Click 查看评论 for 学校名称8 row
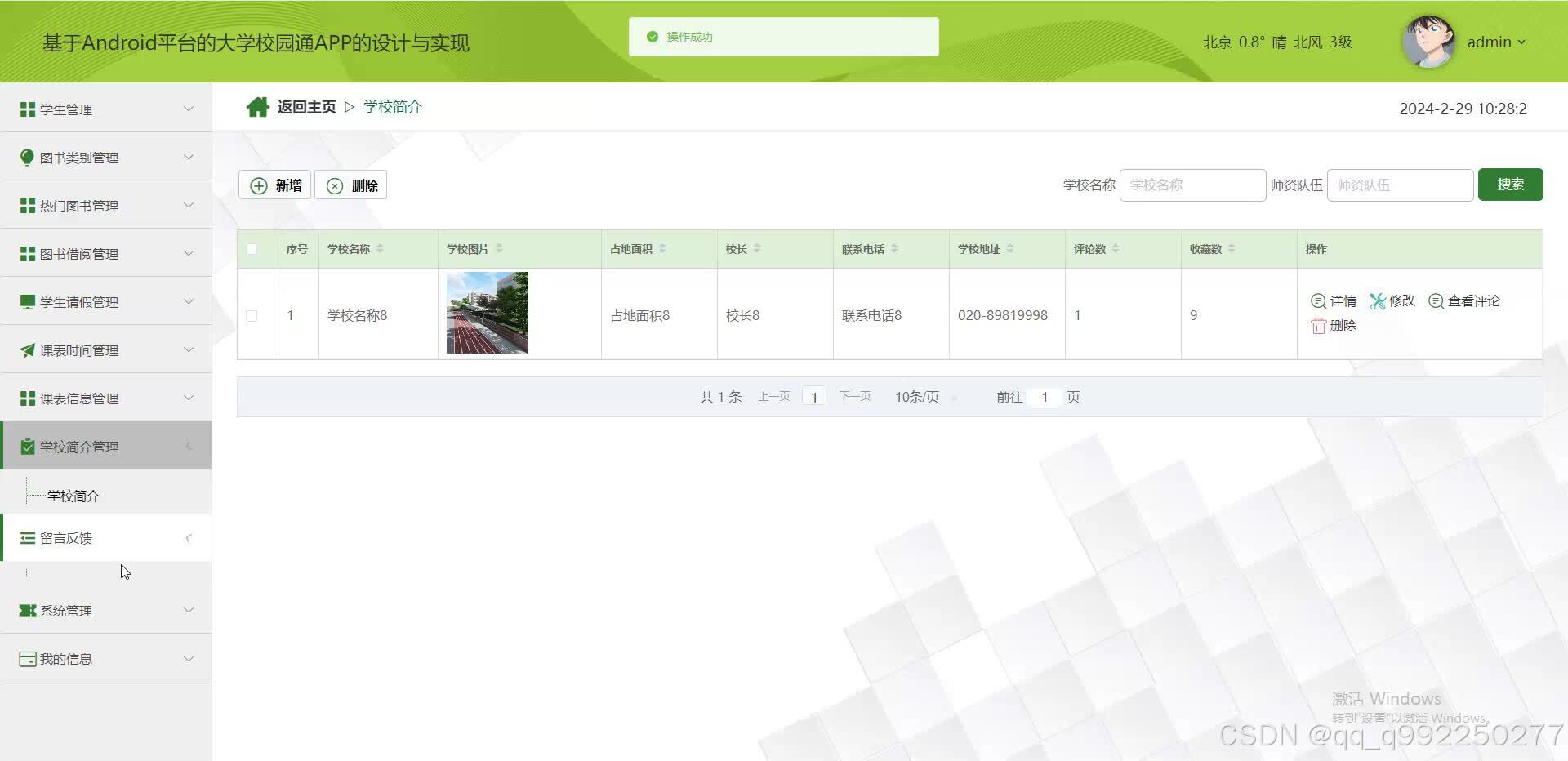The image size is (1568, 761). pos(1464,301)
